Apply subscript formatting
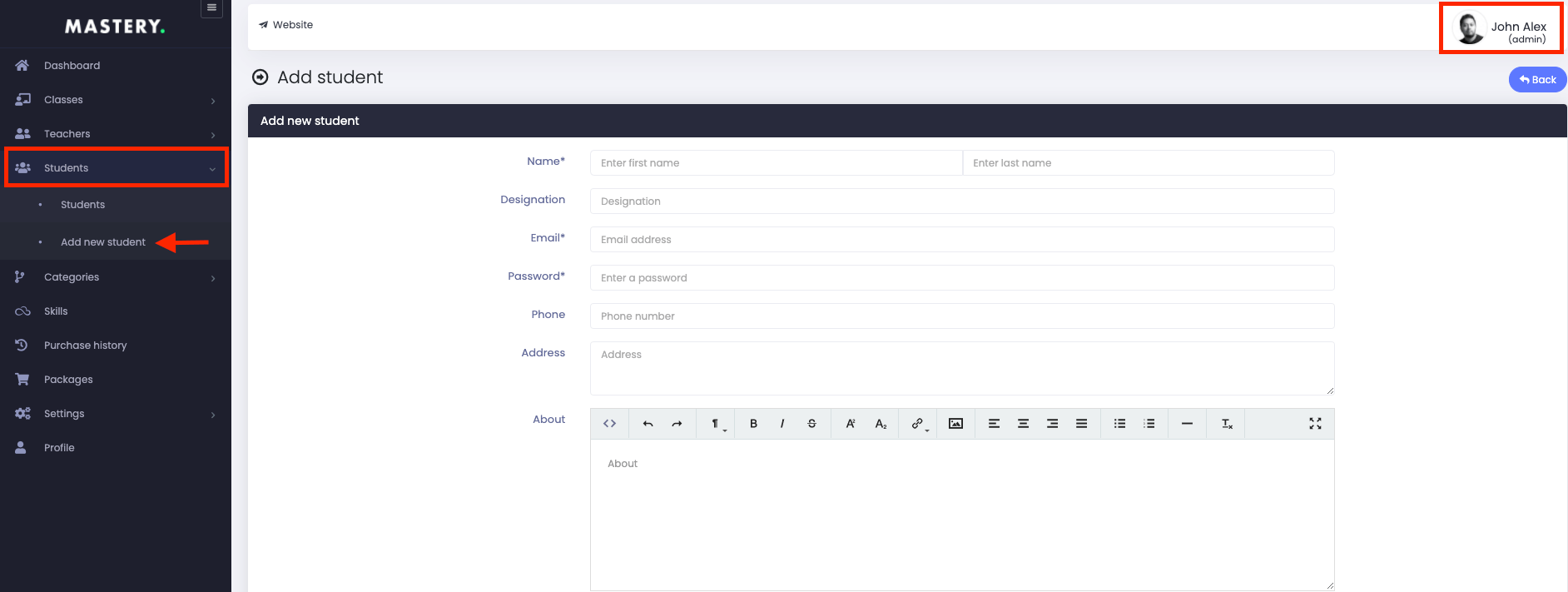Screen dimensions: 1568x592 click(x=881, y=424)
